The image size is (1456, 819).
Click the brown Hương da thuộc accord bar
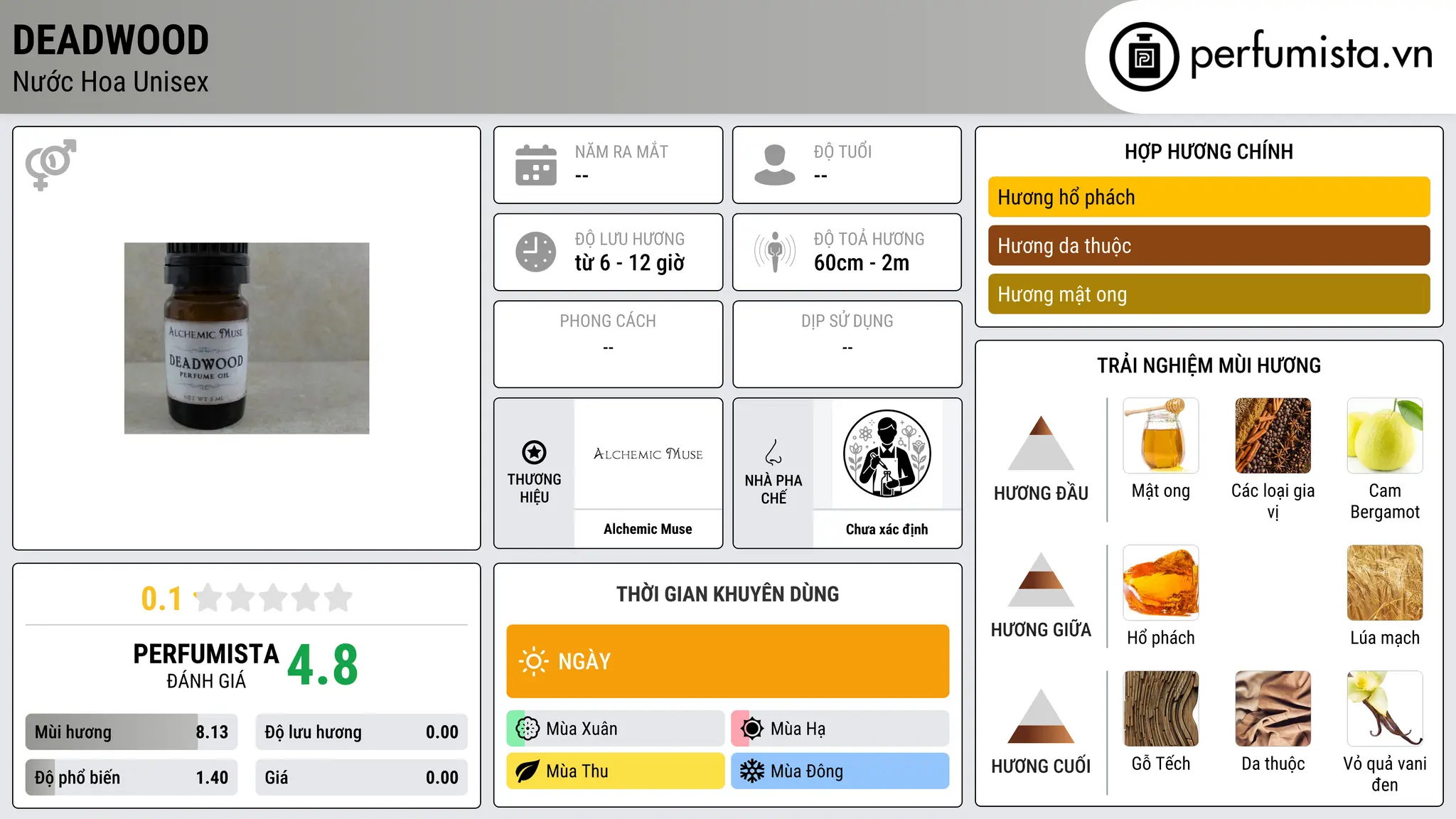(1209, 245)
